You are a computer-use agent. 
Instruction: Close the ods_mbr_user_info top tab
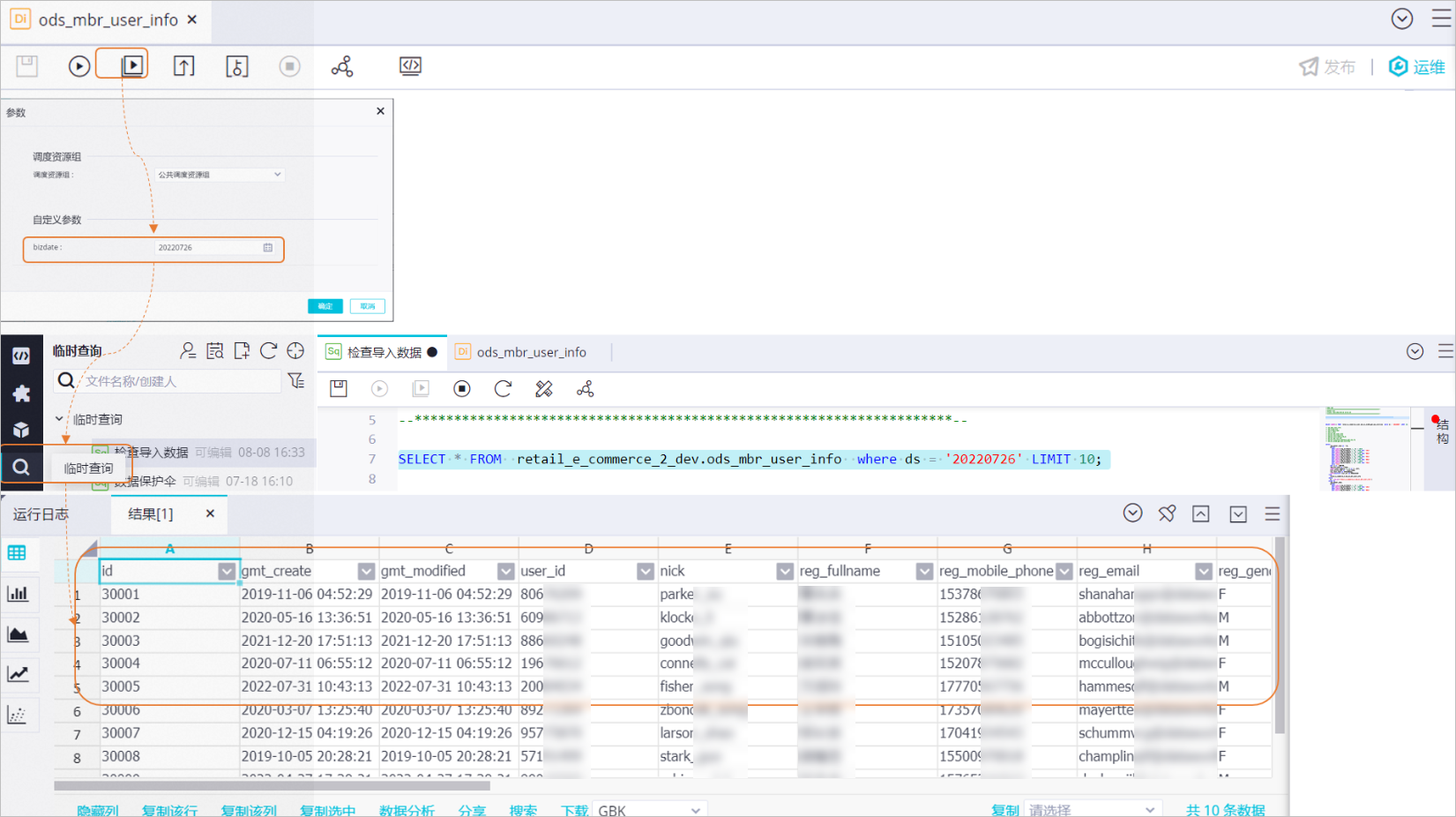(192, 19)
